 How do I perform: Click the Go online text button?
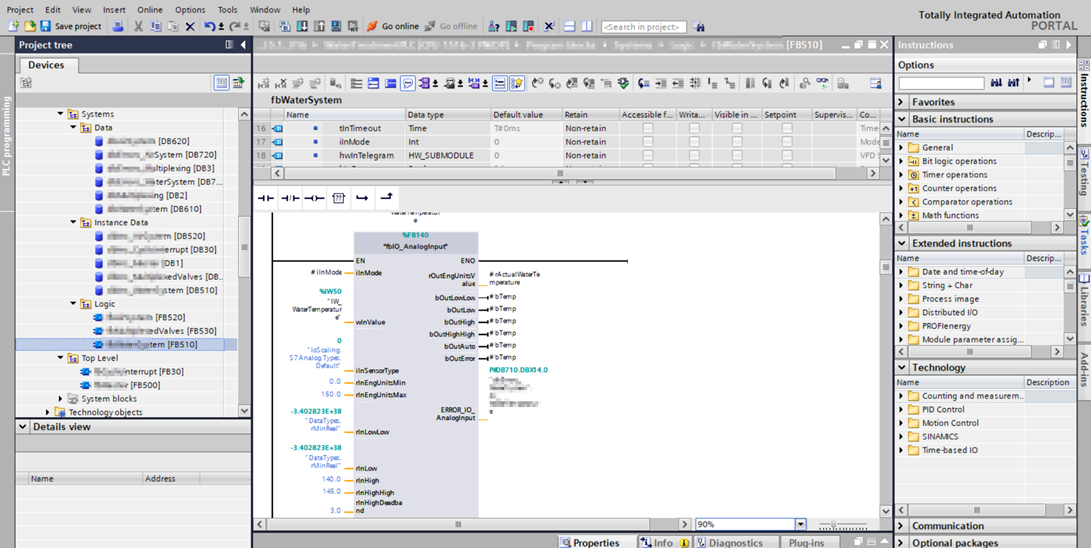click(400, 26)
